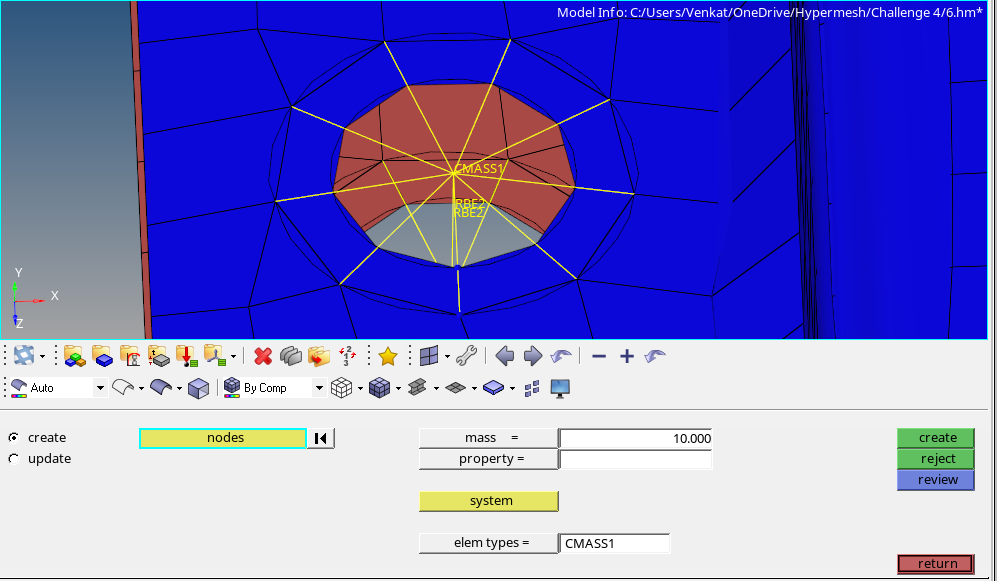Select the Delete tool icon
997x581 pixels.
[262, 356]
